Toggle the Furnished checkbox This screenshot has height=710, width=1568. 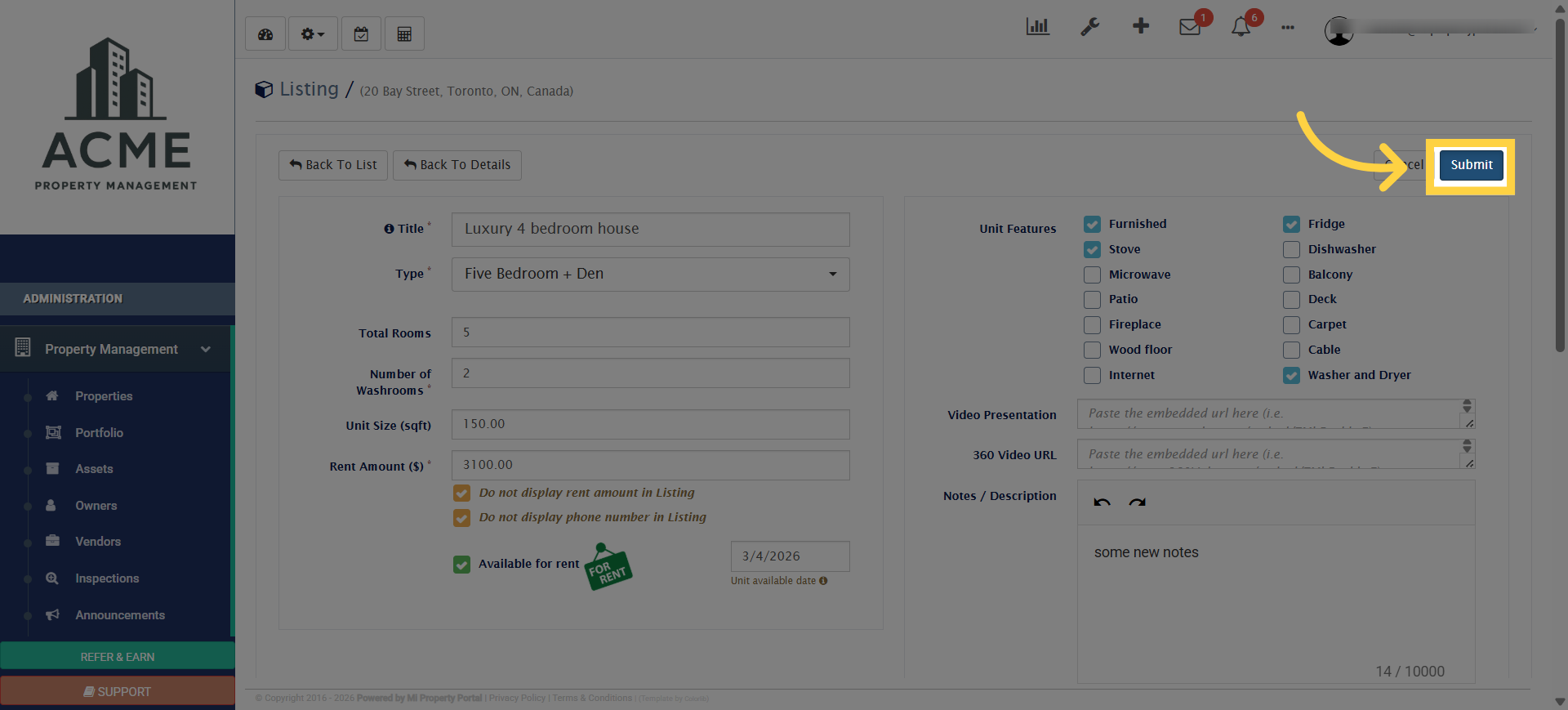(x=1092, y=224)
